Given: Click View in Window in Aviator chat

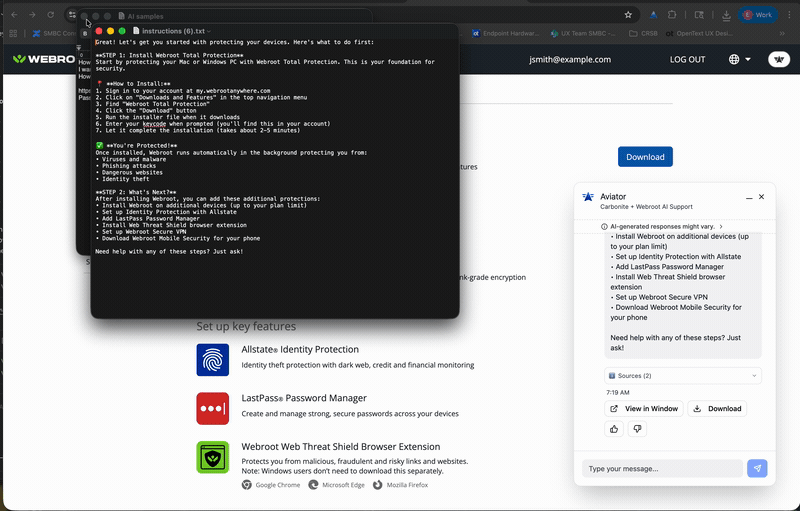Looking at the screenshot, I should [x=644, y=408].
